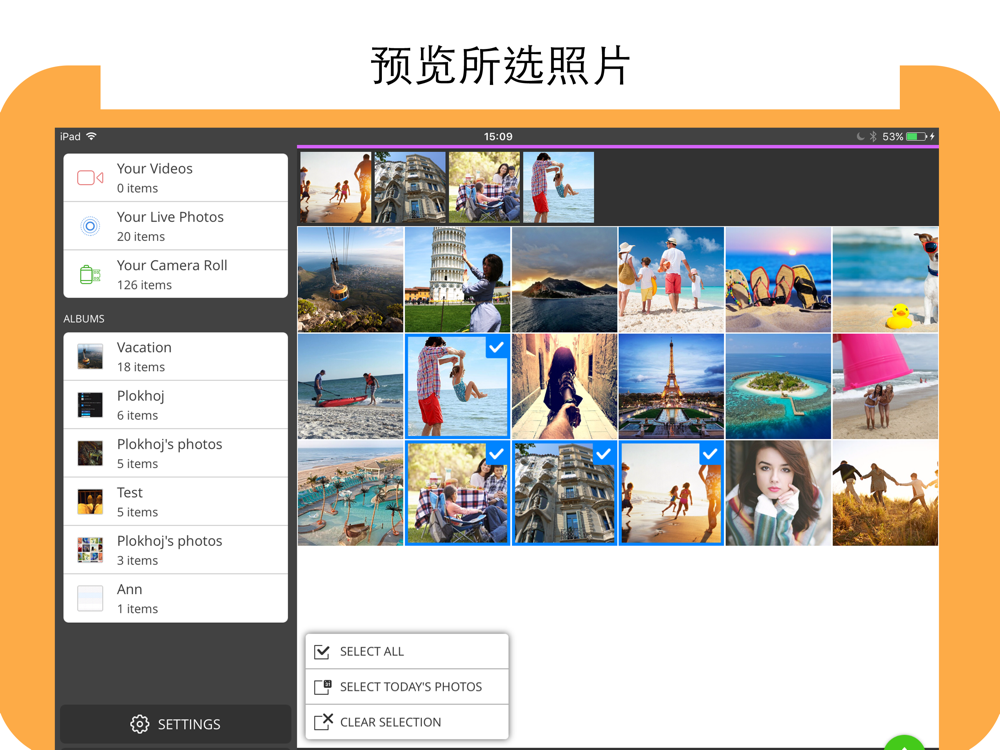Open Plokhoj's photos album with 3 items

point(175,550)
